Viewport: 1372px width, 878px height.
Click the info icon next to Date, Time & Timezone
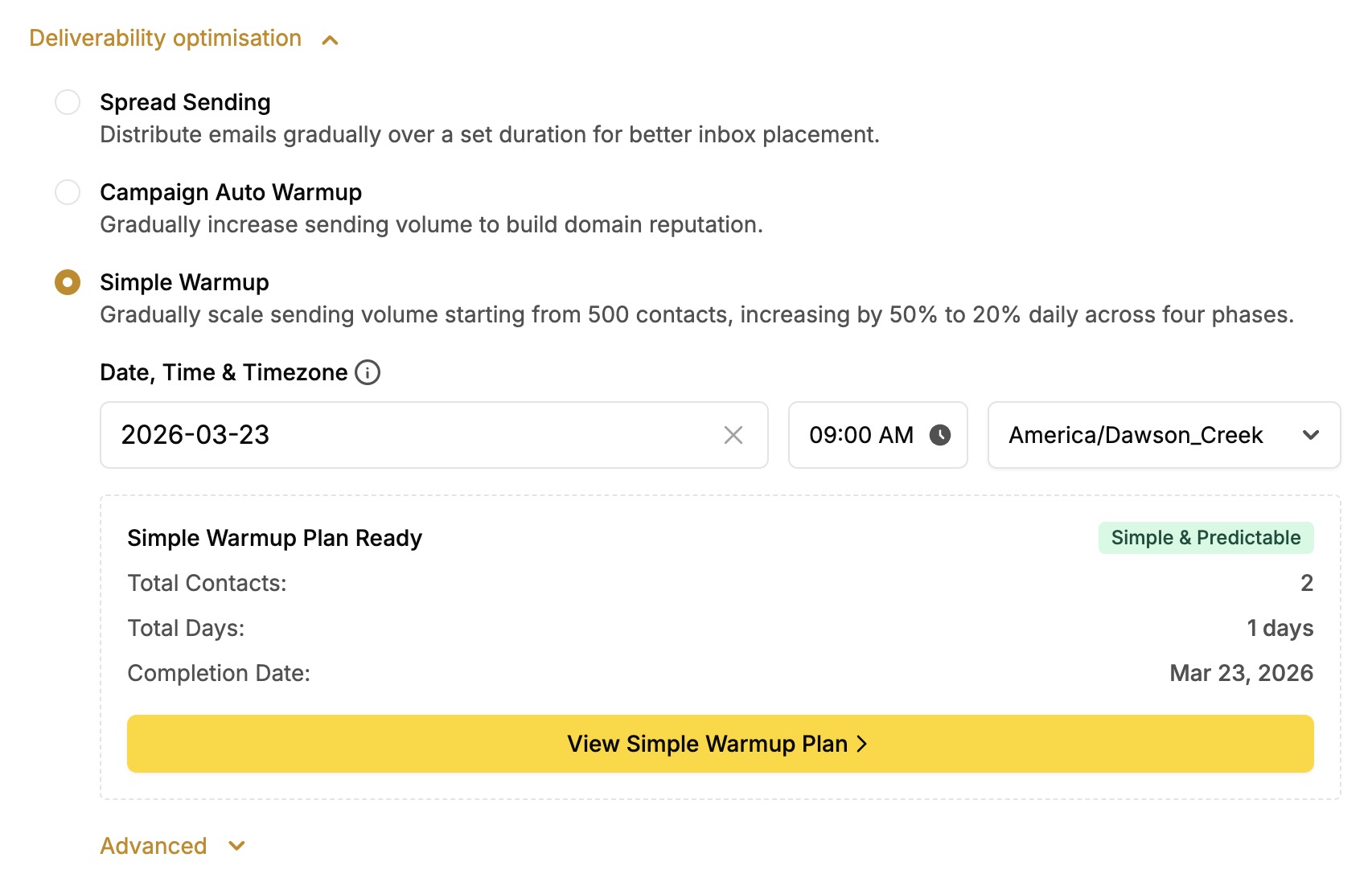coord(368,372)
